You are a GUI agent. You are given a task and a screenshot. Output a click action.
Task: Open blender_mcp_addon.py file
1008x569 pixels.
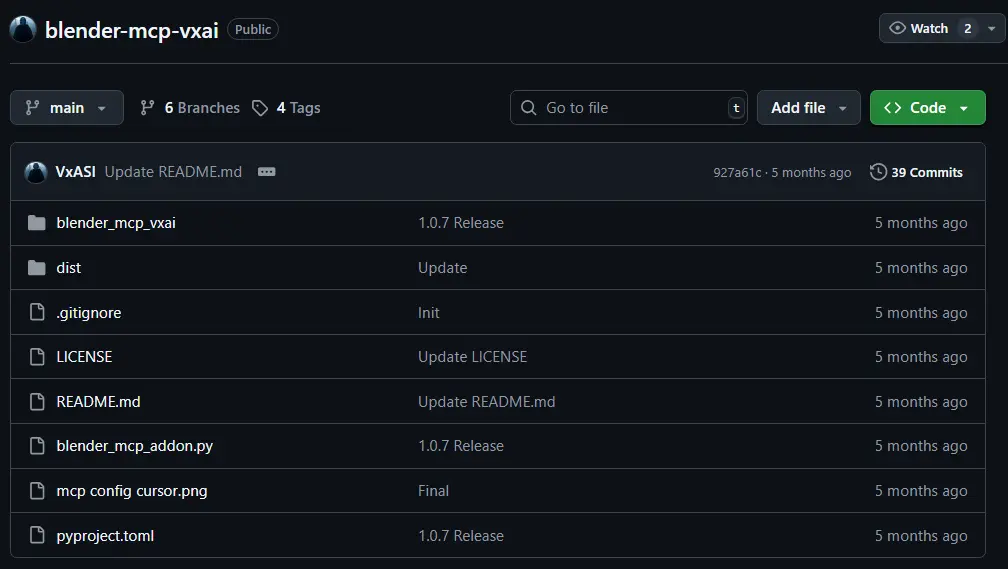134,446
